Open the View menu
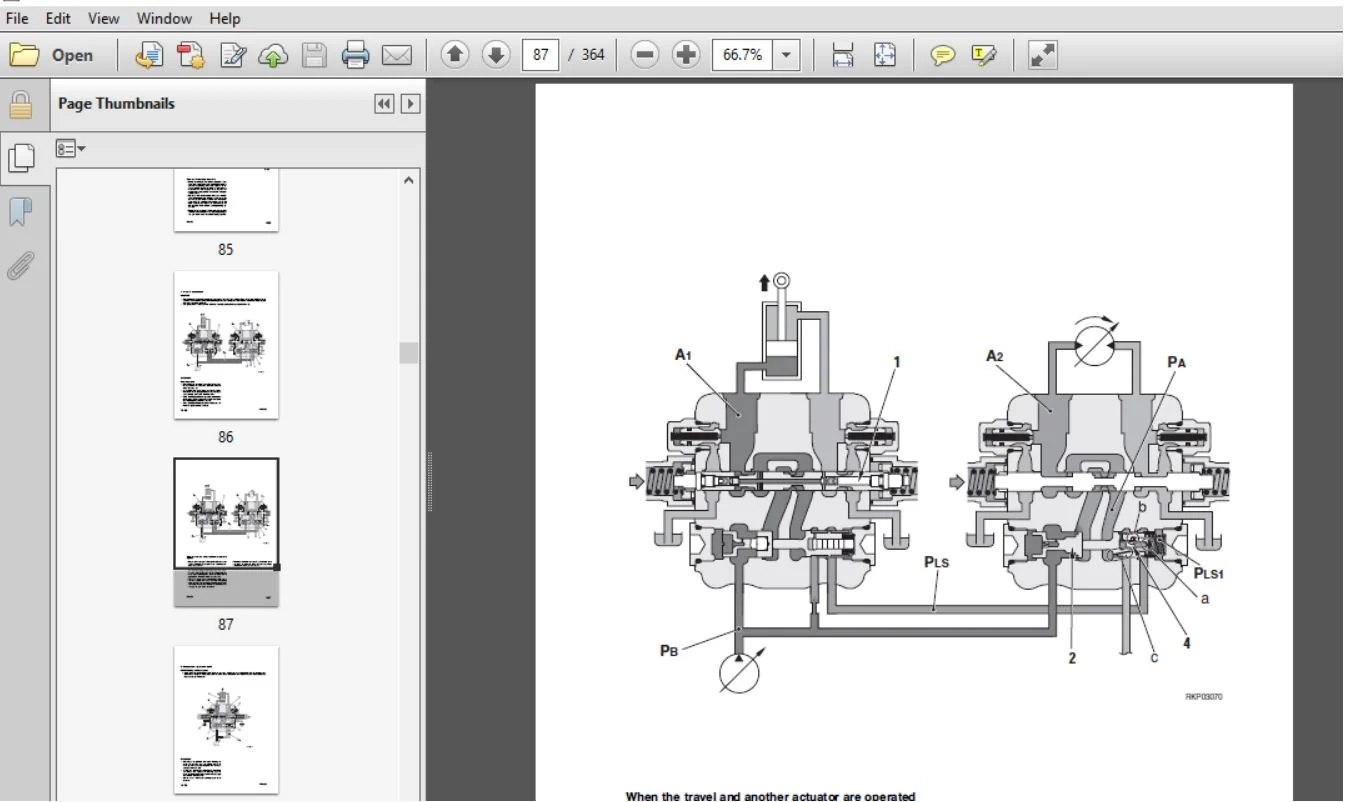1348x802 pixels. [x=103, y=18]
